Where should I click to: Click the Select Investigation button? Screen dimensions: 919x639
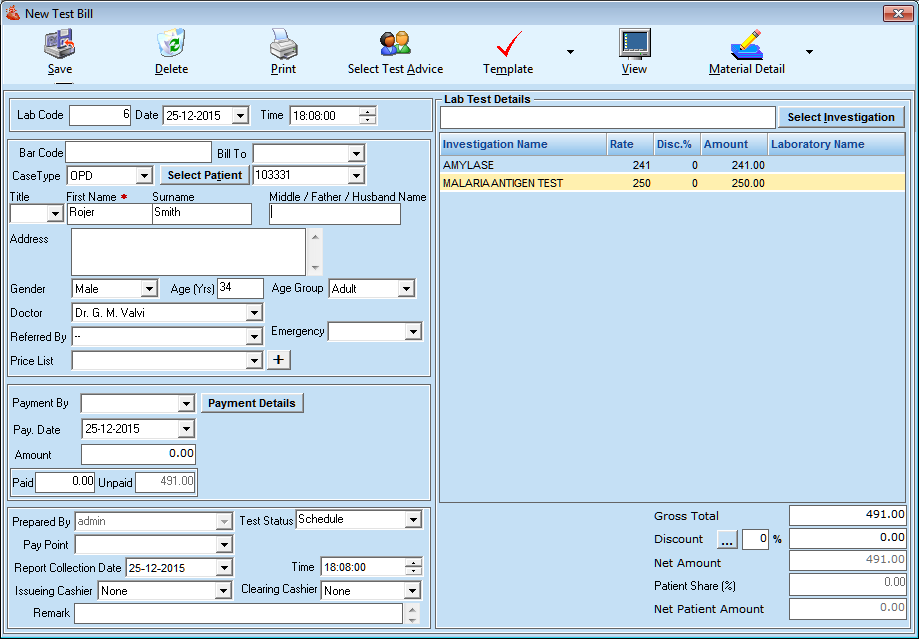840,117
